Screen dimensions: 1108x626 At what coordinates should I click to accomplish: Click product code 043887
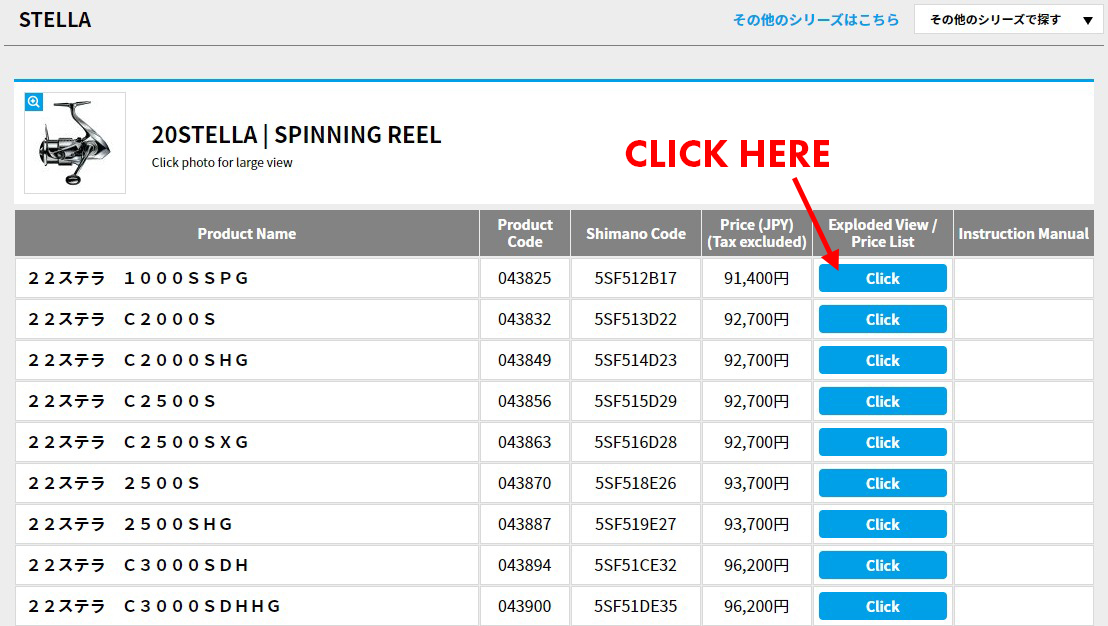524,524
